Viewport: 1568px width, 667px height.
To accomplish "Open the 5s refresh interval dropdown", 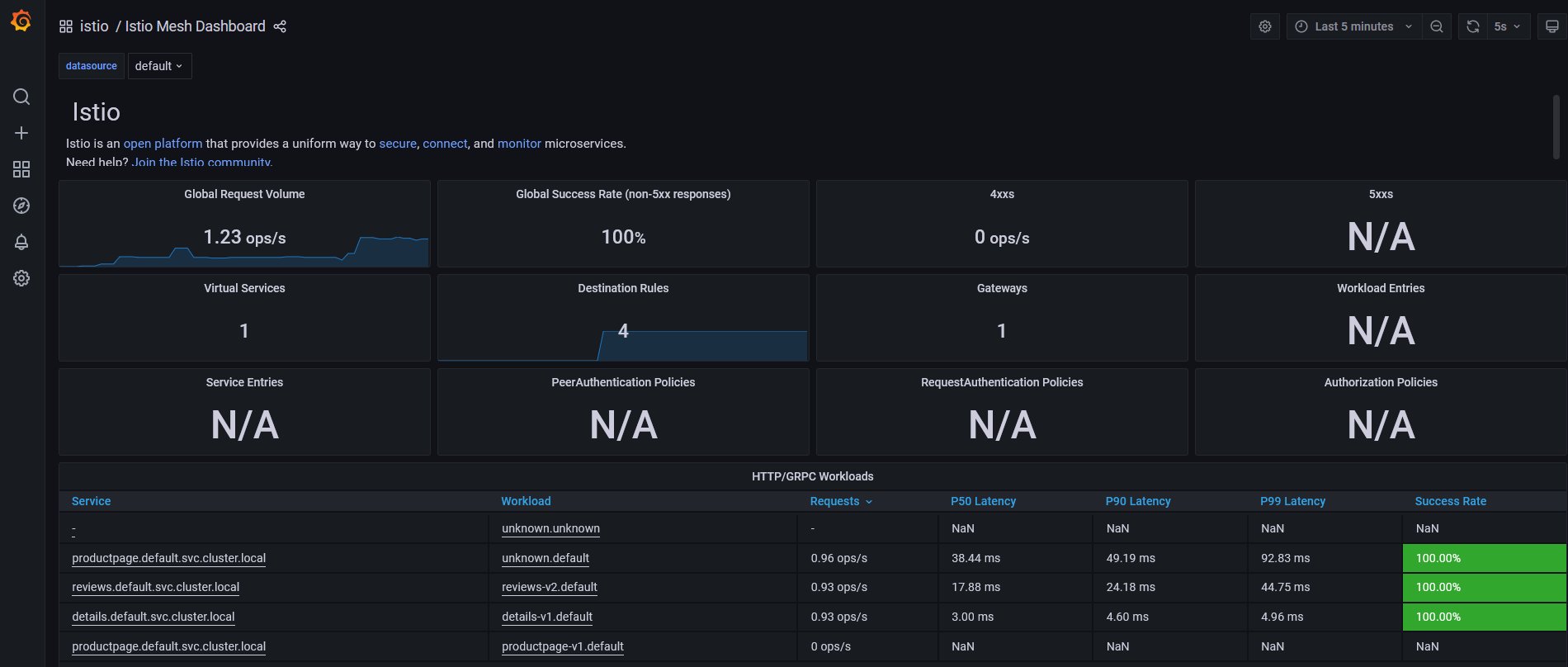I will [1508, 26].
